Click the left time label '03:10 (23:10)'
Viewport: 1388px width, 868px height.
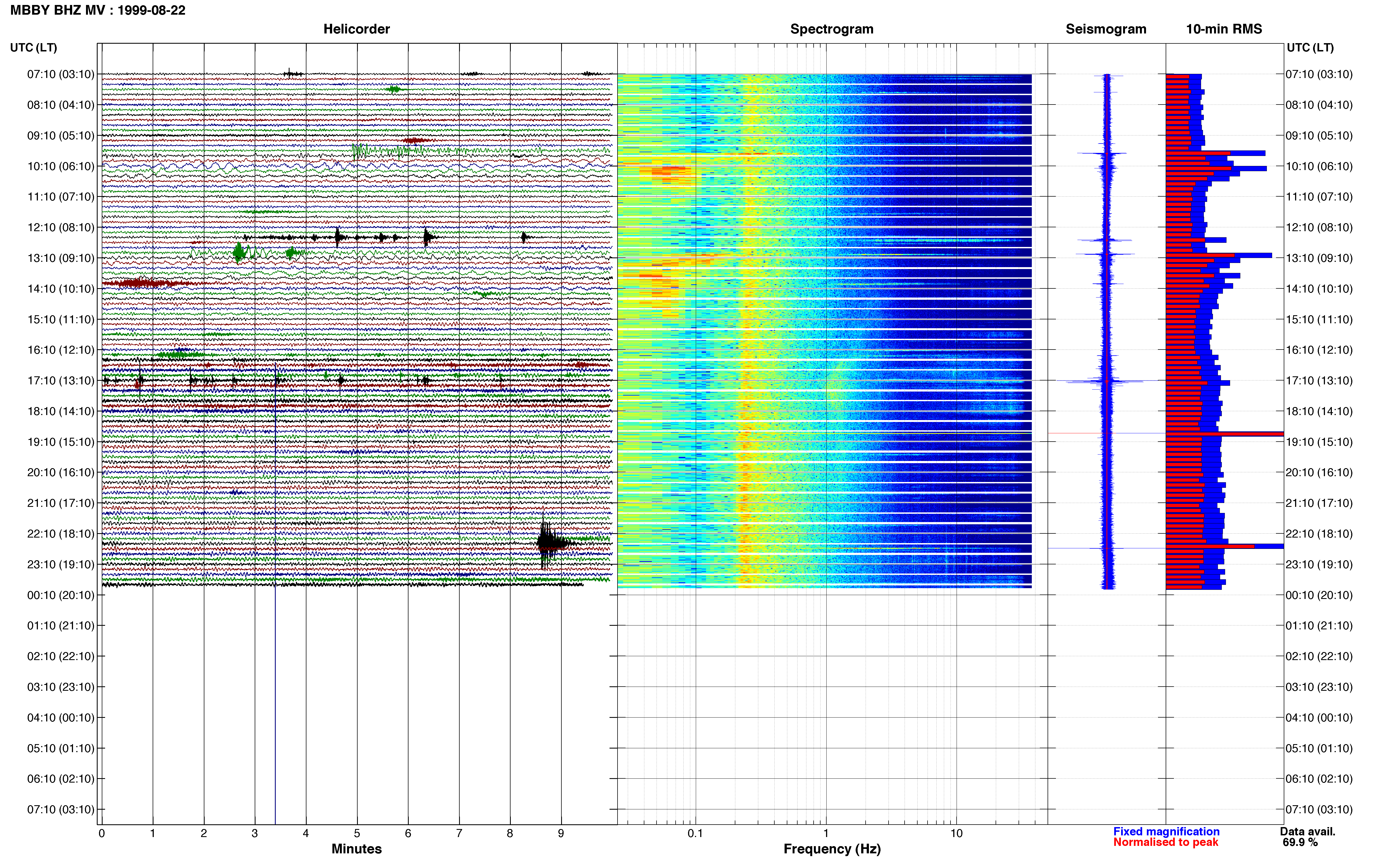[61, 687]
